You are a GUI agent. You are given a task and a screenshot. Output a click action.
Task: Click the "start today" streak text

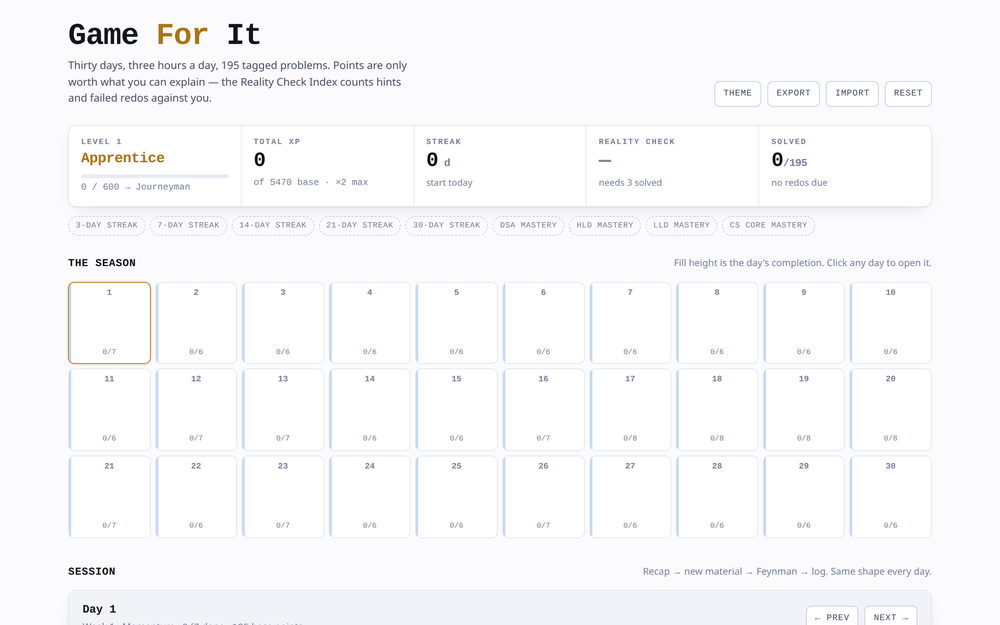pyautogui.click(x=449, y=183)
